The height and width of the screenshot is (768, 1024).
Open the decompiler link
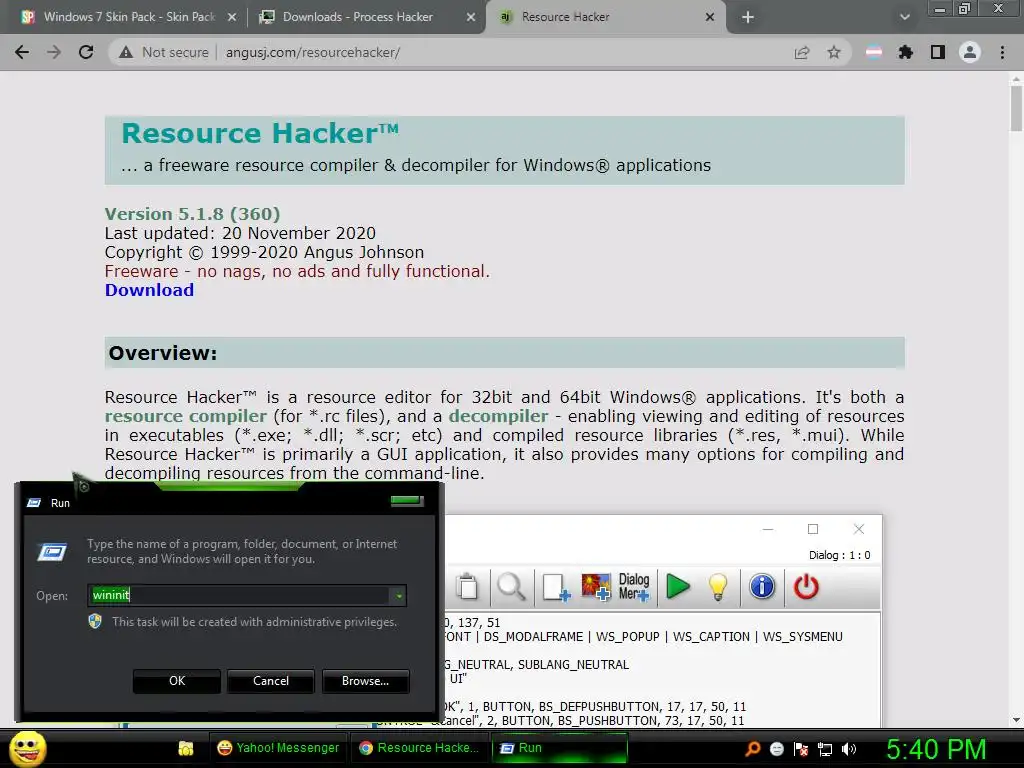[498, 416]
